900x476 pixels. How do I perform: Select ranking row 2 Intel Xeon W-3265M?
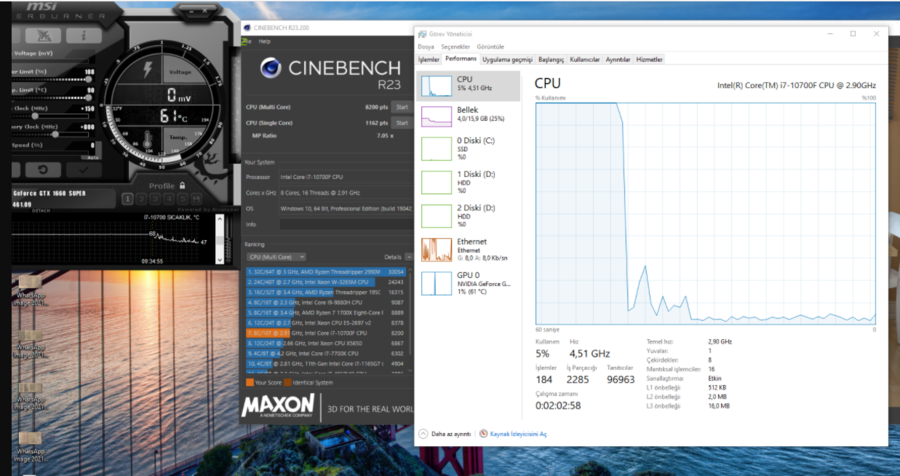(x=326, y=282)
